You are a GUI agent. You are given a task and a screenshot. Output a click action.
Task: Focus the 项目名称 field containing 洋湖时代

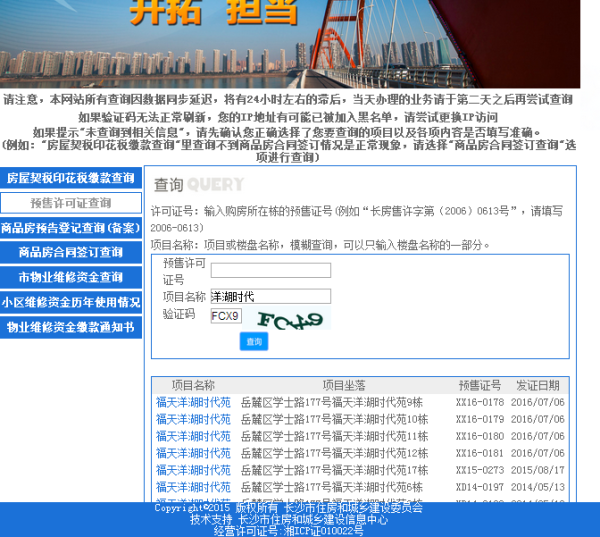[x=270, y=296]
